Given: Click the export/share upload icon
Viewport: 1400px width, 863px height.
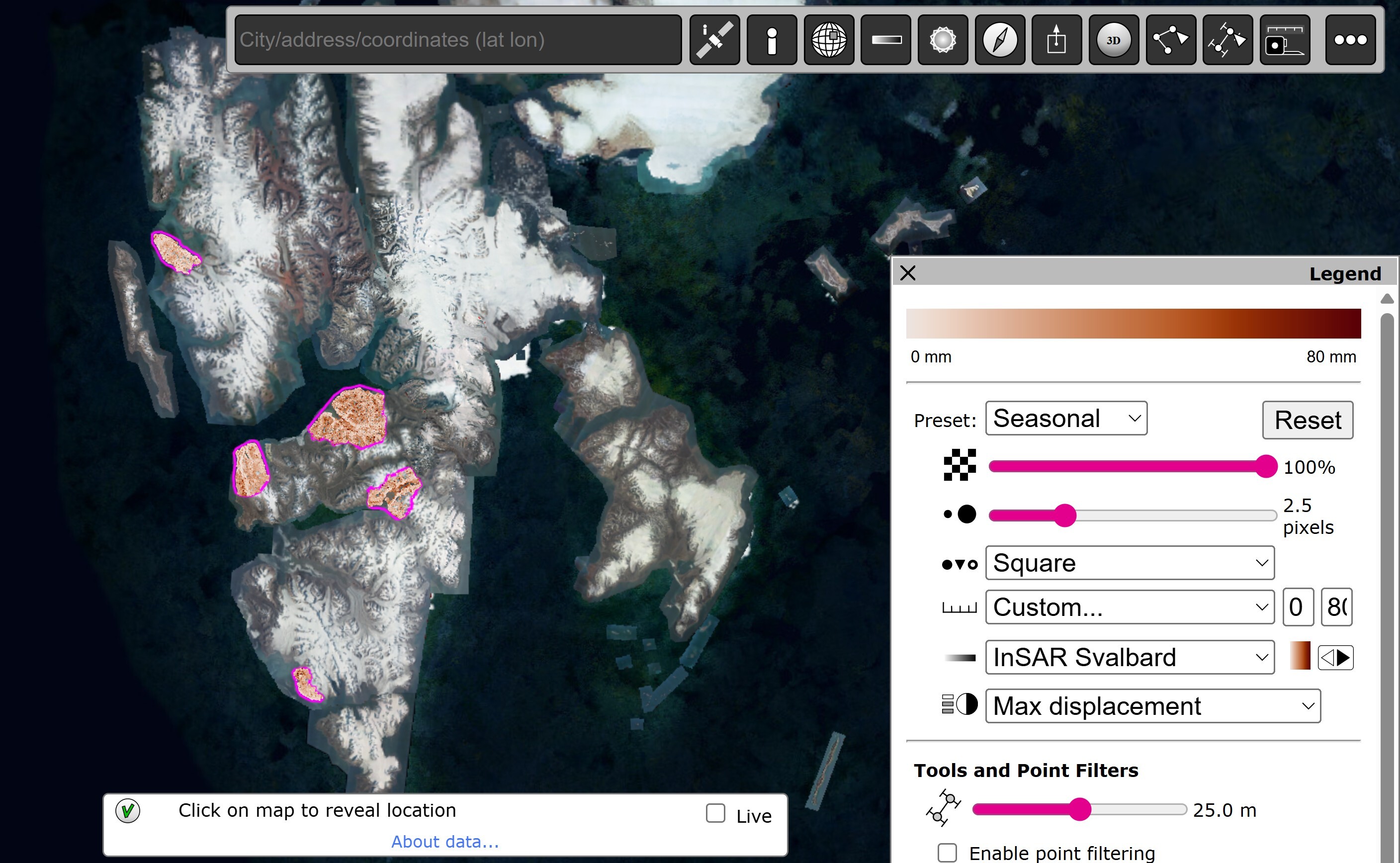Looking at the screenshot, I should point(1056,40).
